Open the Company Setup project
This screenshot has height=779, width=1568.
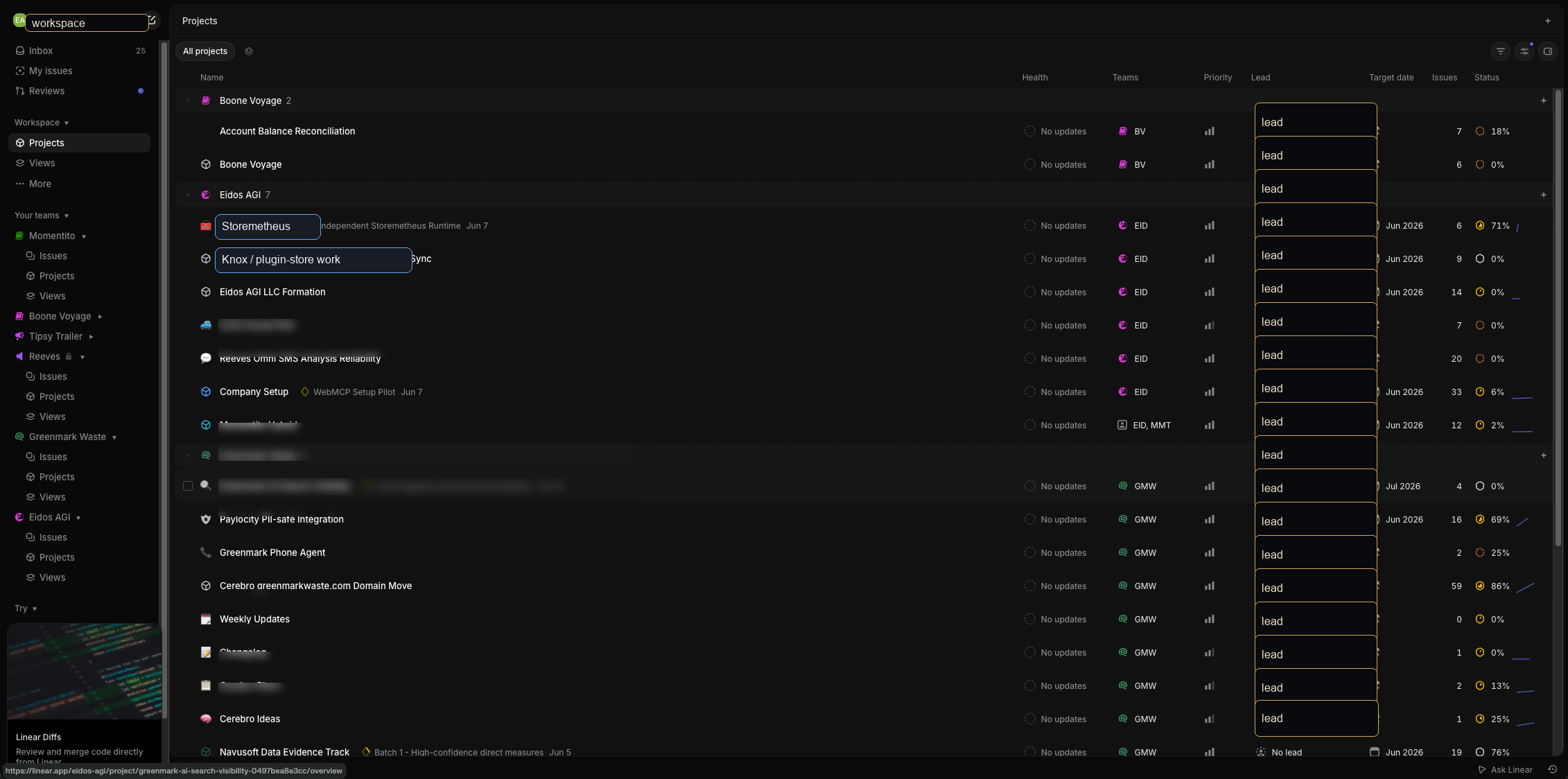click(x=254, y=392)
